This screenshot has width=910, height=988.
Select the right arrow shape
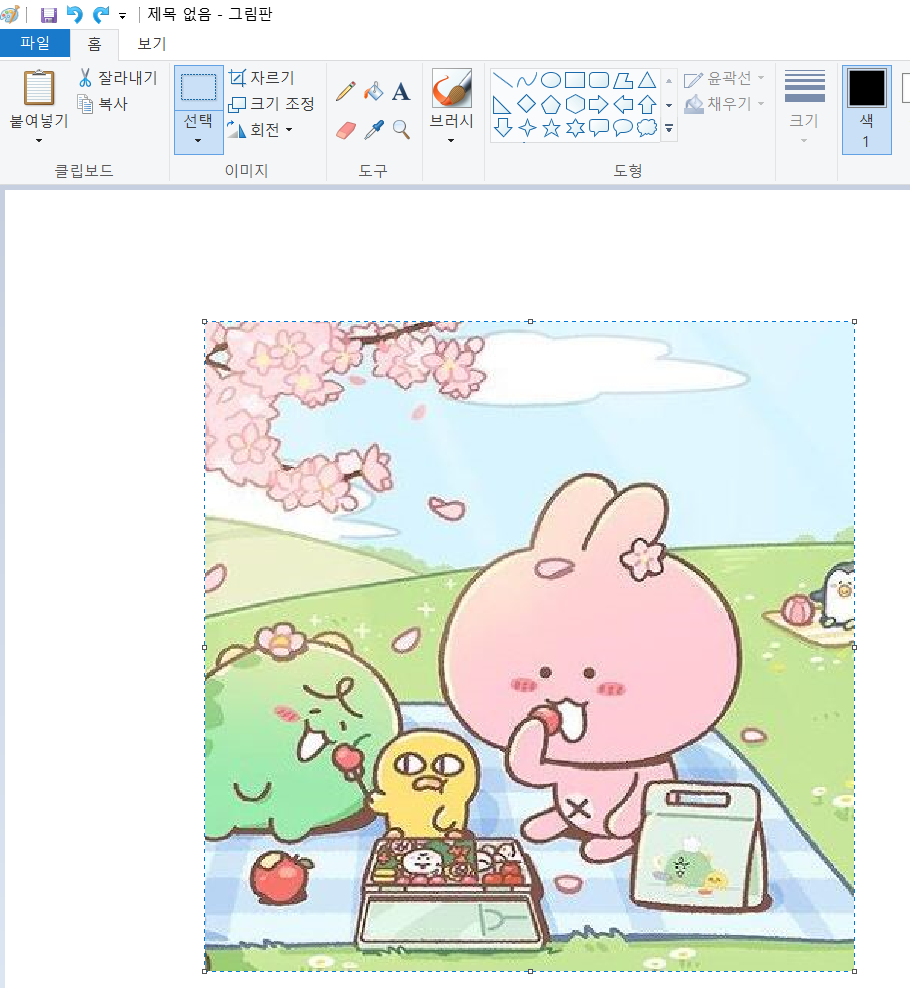click(599, 104)
